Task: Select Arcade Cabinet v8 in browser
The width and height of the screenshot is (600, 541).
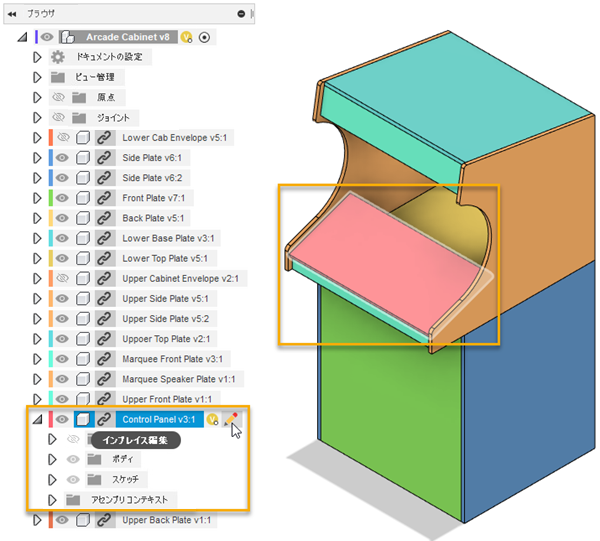Action: (127, 37)
